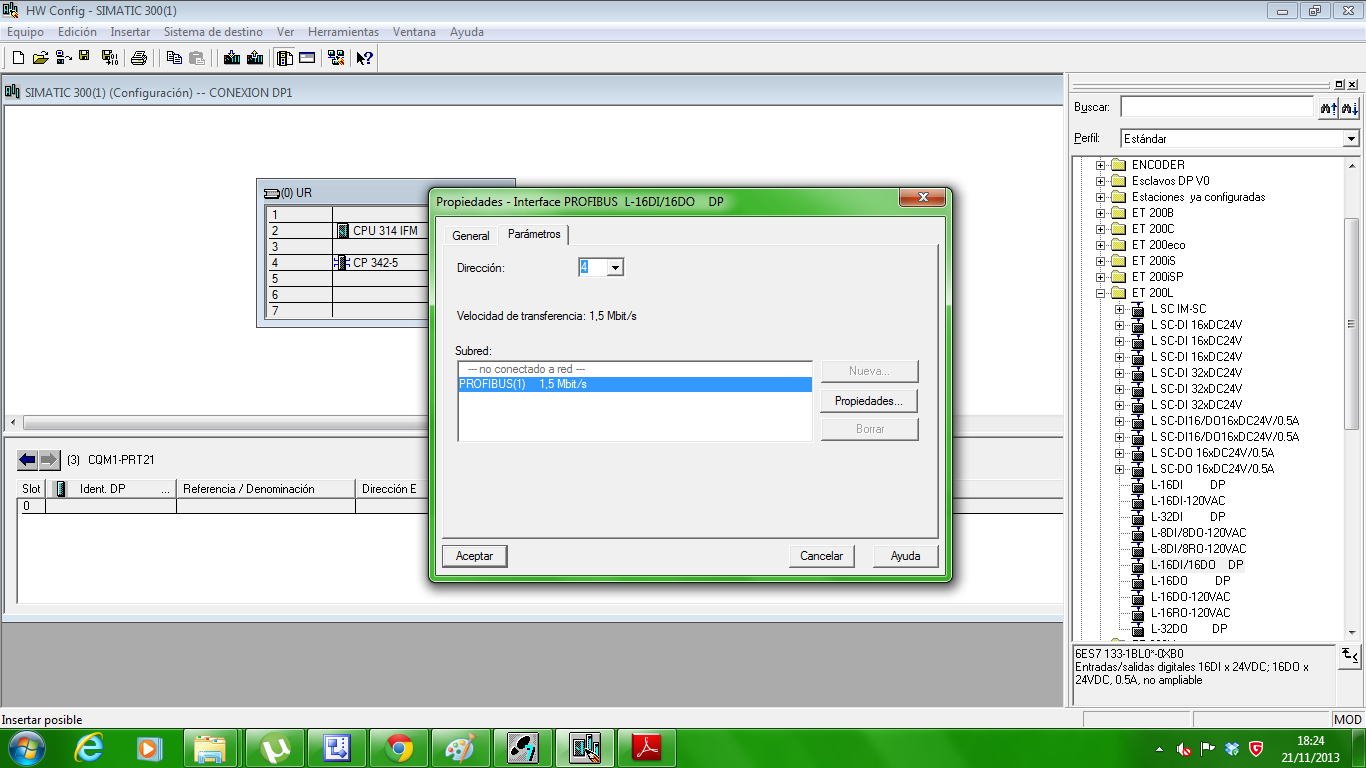This screenshot has height=768, width=1366.
Task: Open the Herramientas menu
Action: coord(343,32)
